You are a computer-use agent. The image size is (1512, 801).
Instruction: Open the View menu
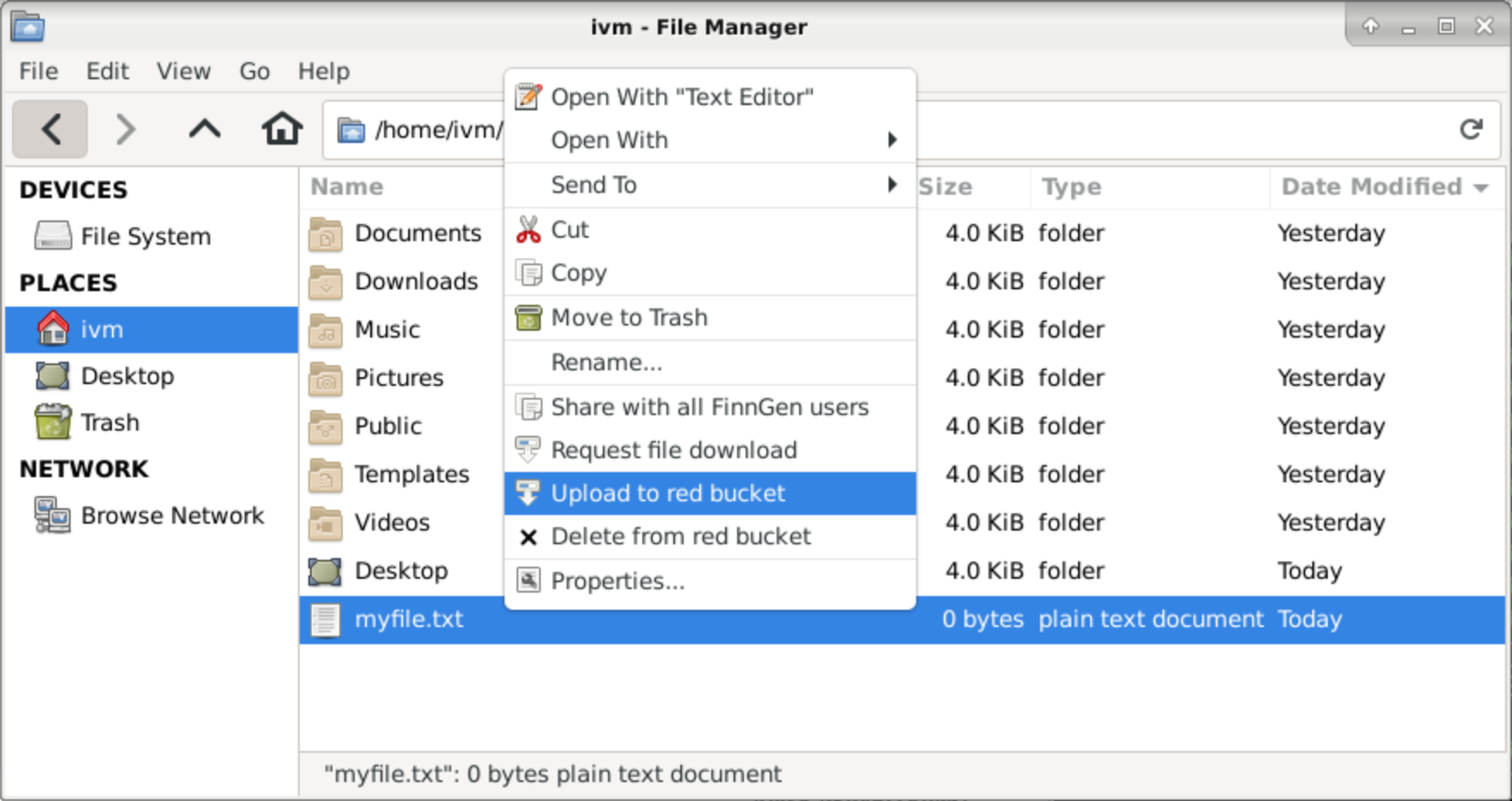click(x=183, y=71)
